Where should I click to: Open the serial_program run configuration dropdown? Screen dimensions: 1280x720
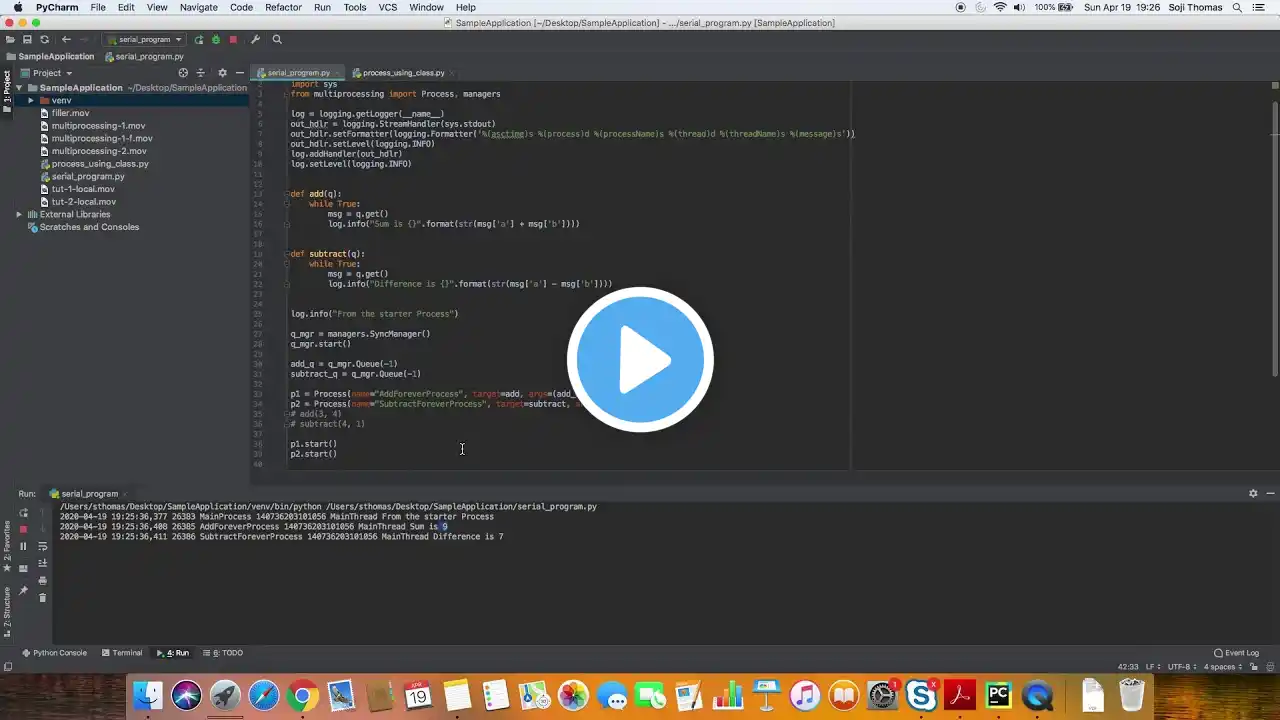[x=144, y=40]
